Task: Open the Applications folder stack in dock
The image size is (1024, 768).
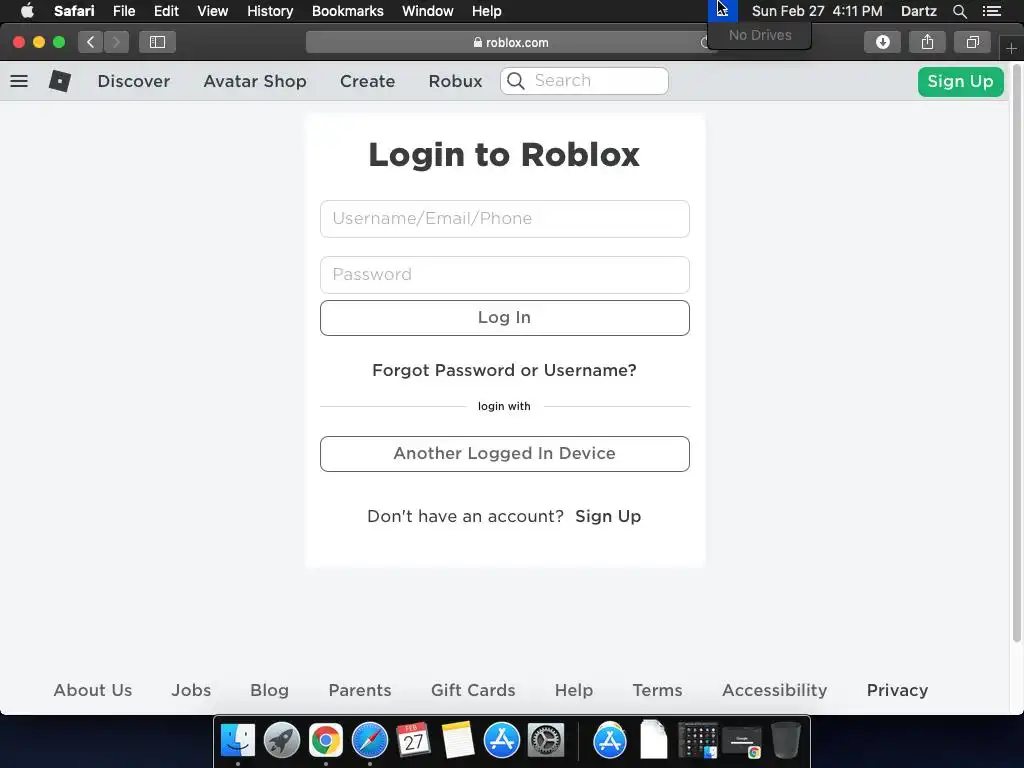Action: [x=610, y=741]
